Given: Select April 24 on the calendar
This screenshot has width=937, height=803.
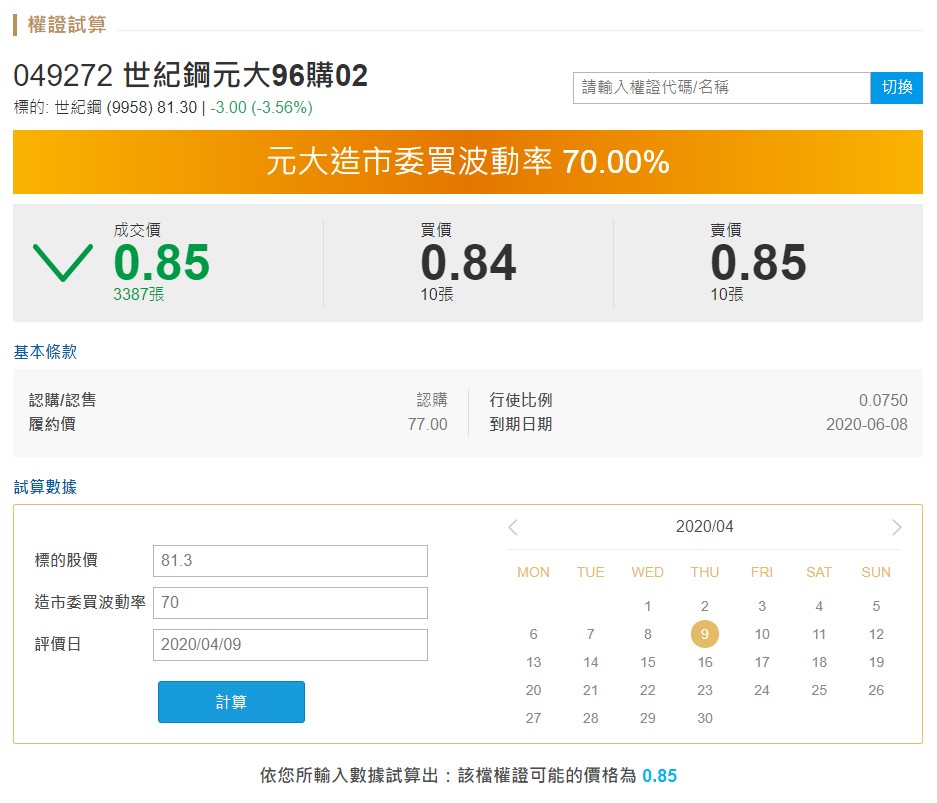Looking at the screenshot, I should coord(762,690).
